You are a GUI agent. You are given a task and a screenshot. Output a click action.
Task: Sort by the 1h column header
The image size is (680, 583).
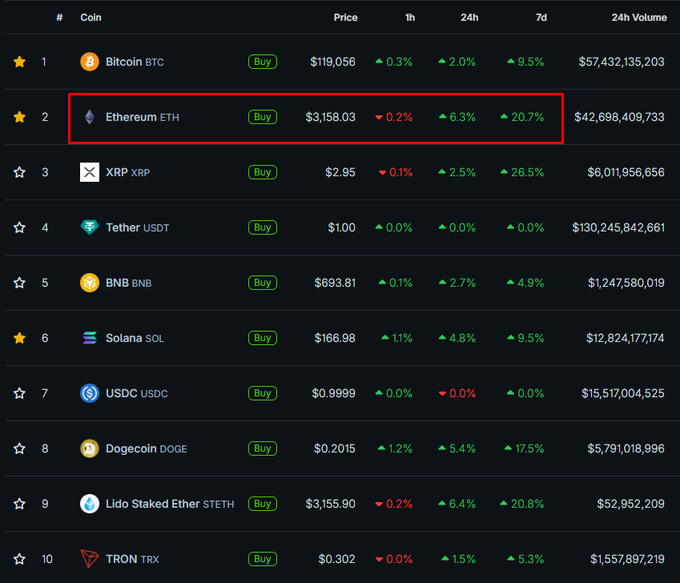point(410,17)
